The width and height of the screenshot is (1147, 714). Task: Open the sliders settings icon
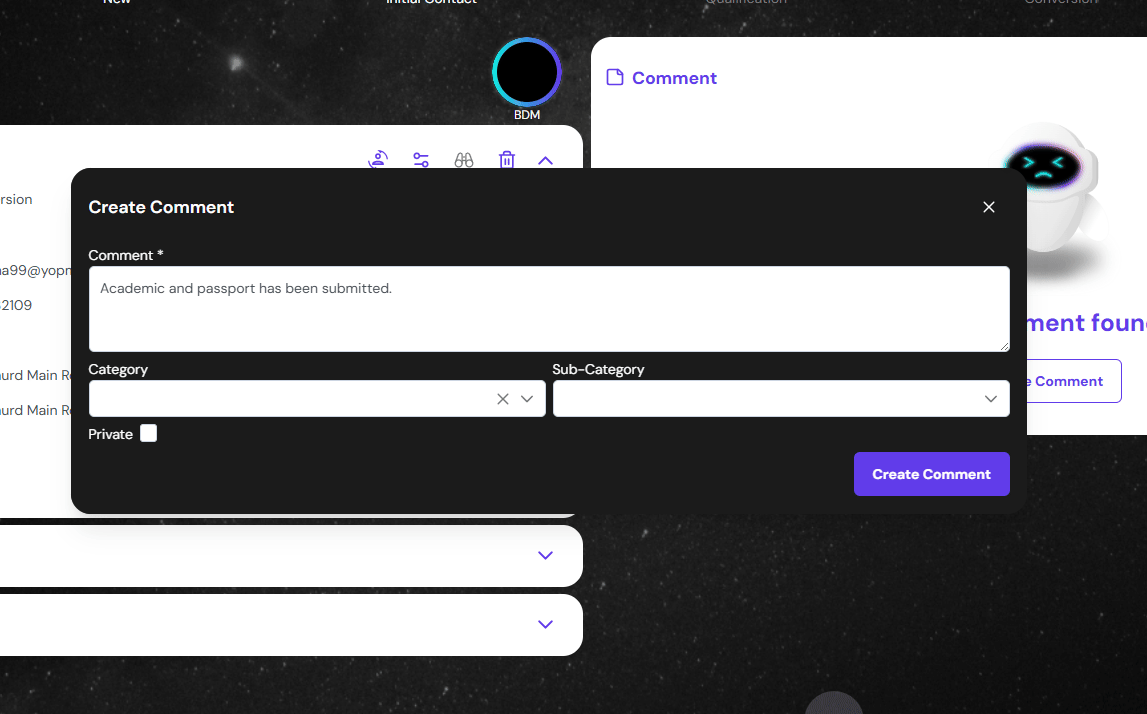pyautogui.click(x=421, y=160)
